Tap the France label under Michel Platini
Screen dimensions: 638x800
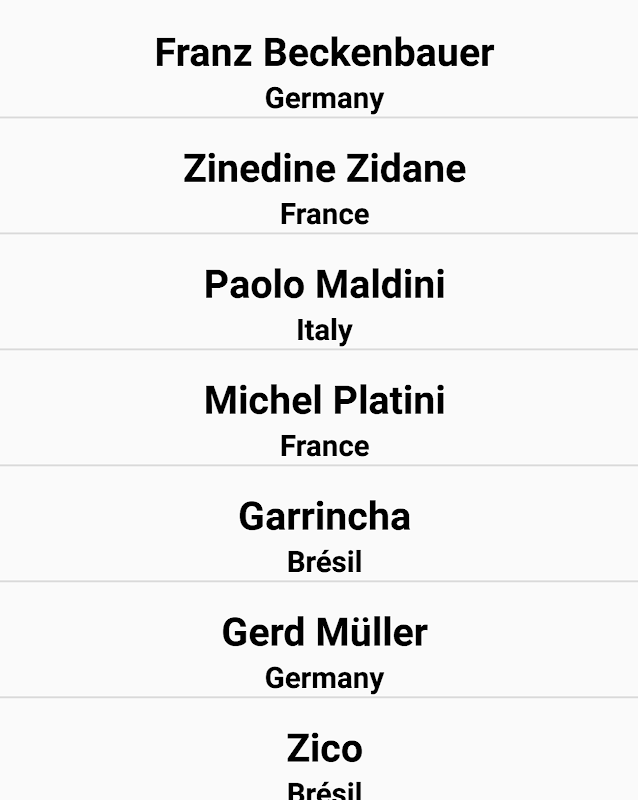tap(324, 447)
